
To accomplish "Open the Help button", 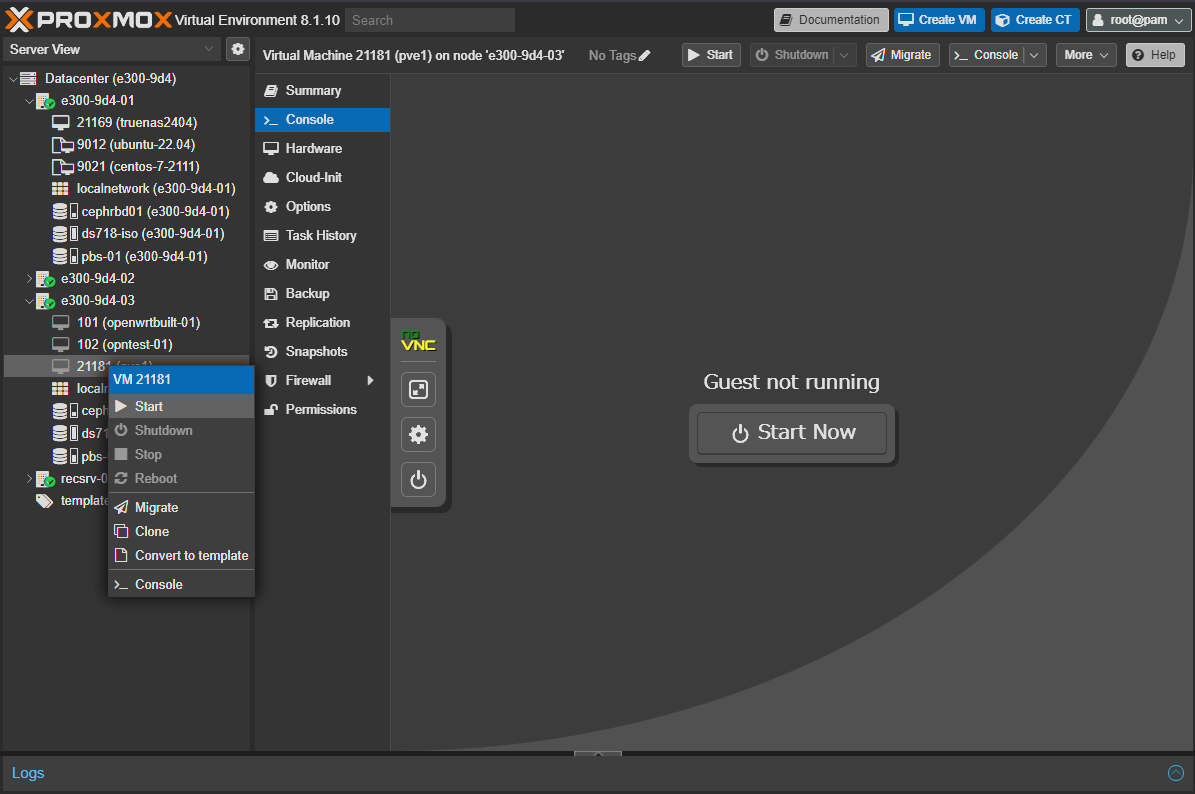I will [x=1155, y=56].
